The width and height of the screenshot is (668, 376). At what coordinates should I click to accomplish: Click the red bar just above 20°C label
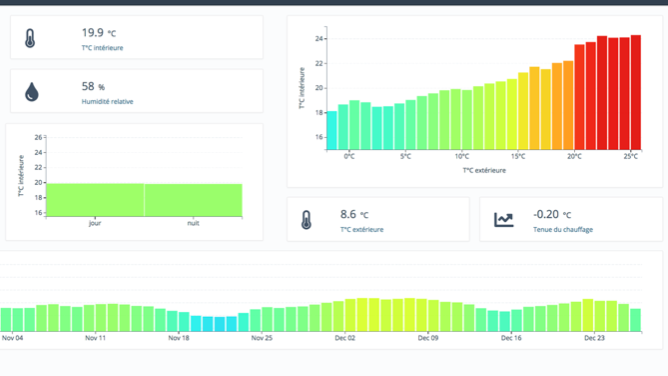point(579,97)
